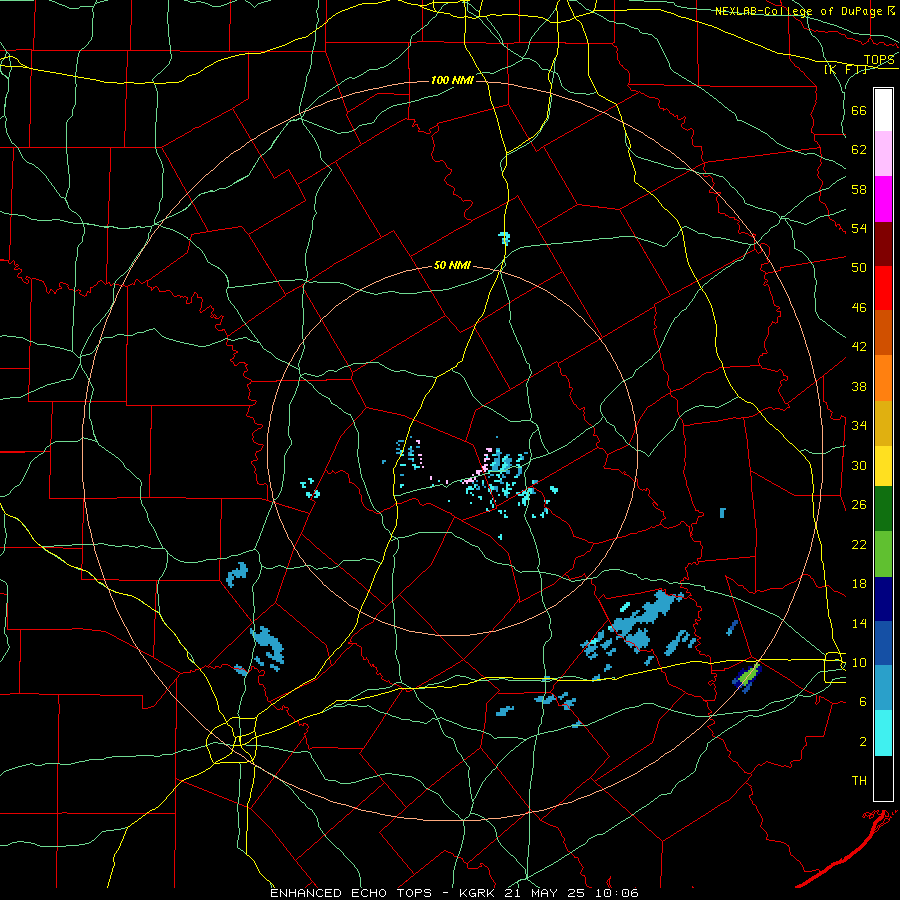Click legend value 58
The height and width of the screenshot is (900, 900).
pyautogui.click(x=859, y=189)
